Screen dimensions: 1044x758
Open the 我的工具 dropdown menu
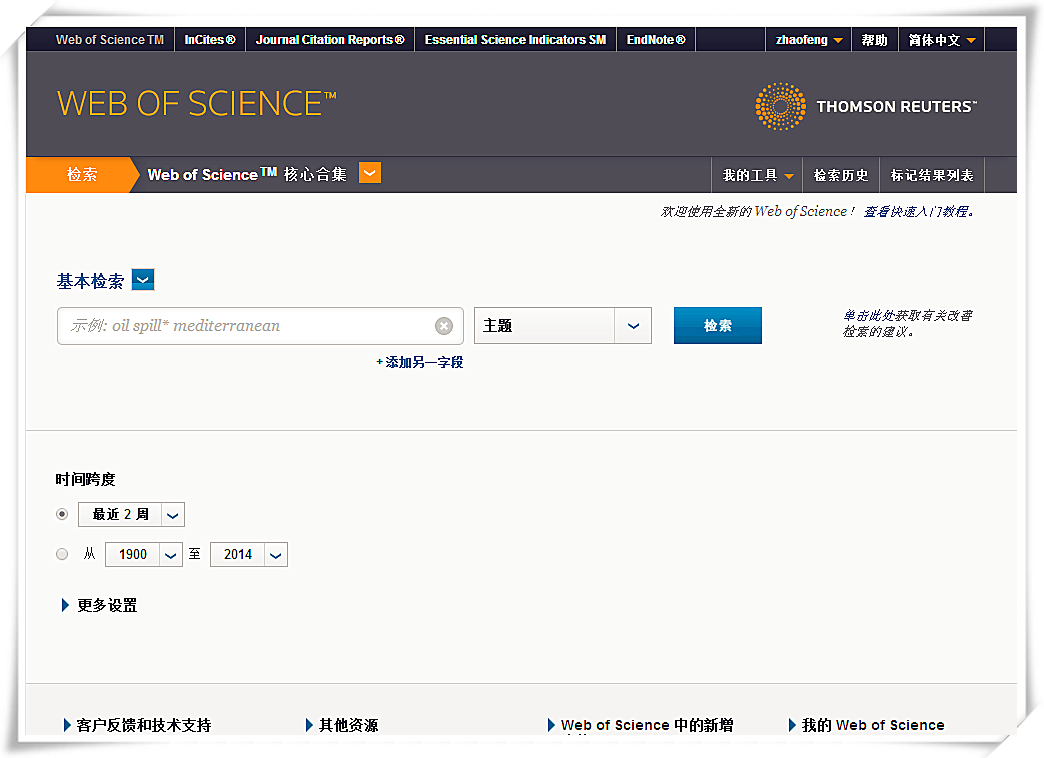[758, 175]
